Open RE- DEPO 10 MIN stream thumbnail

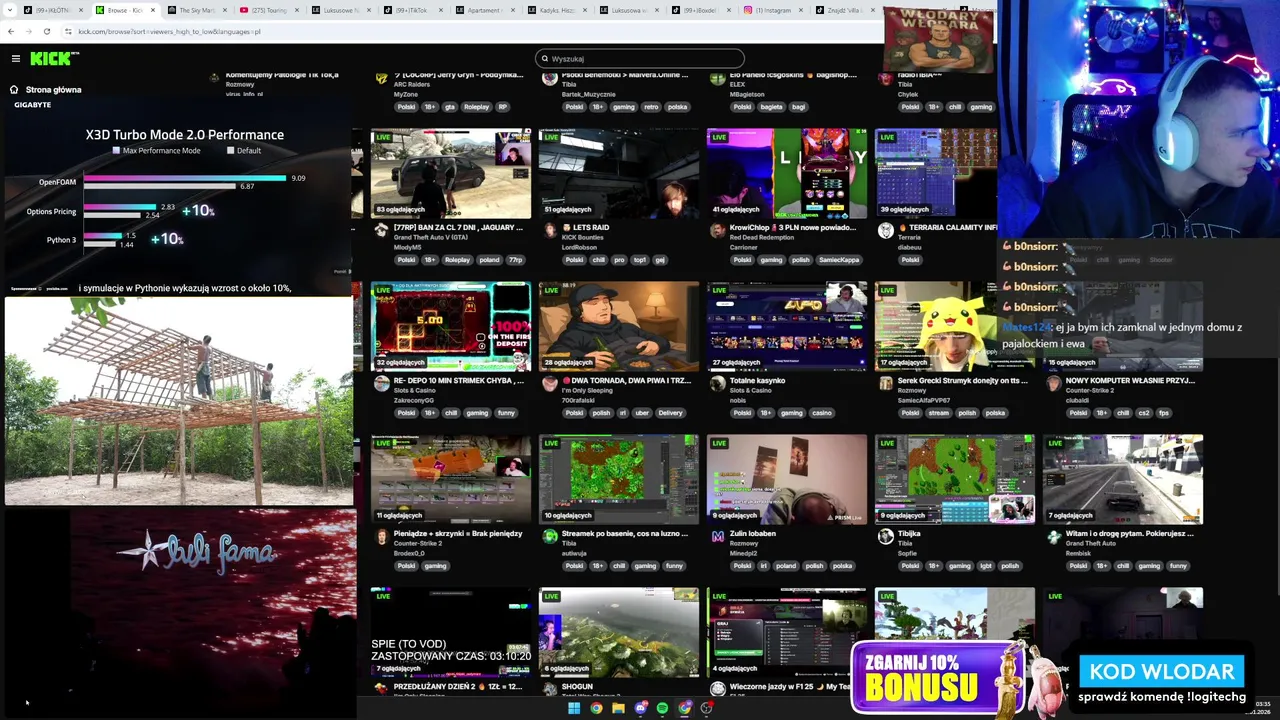(x=451, y=326)
